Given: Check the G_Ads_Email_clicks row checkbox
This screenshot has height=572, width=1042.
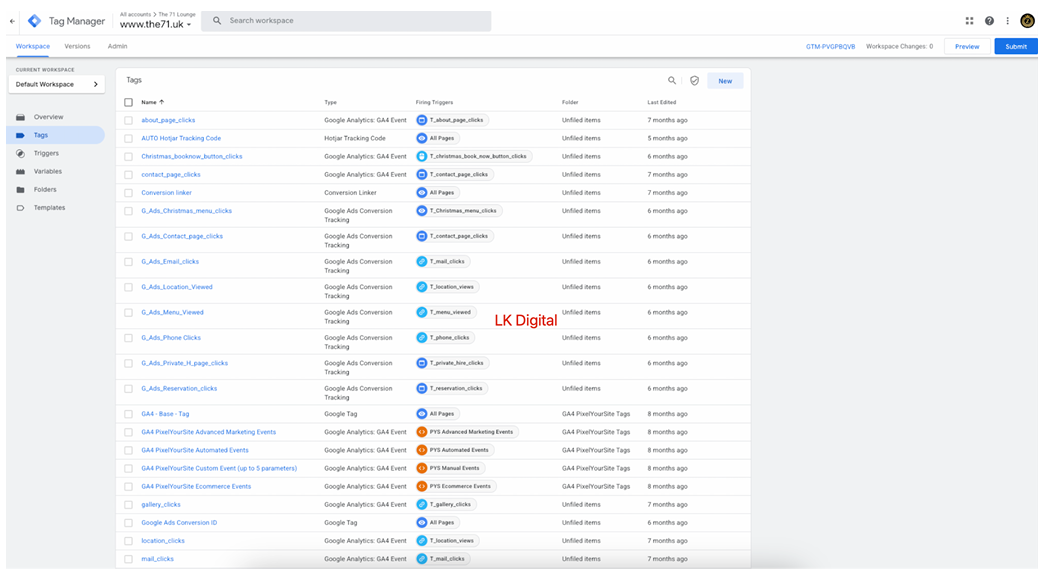Looking at the screenshot, I should pos(128,262).
